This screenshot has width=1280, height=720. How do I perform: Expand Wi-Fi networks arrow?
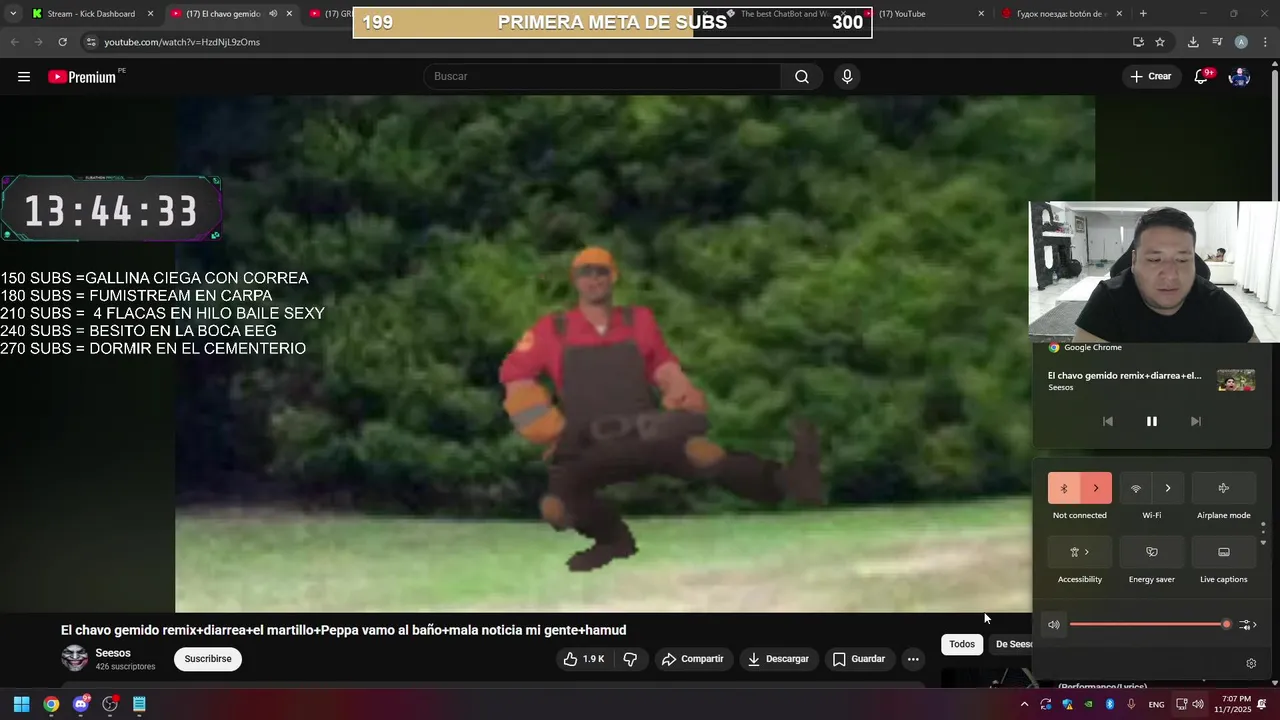(1168, 488)
